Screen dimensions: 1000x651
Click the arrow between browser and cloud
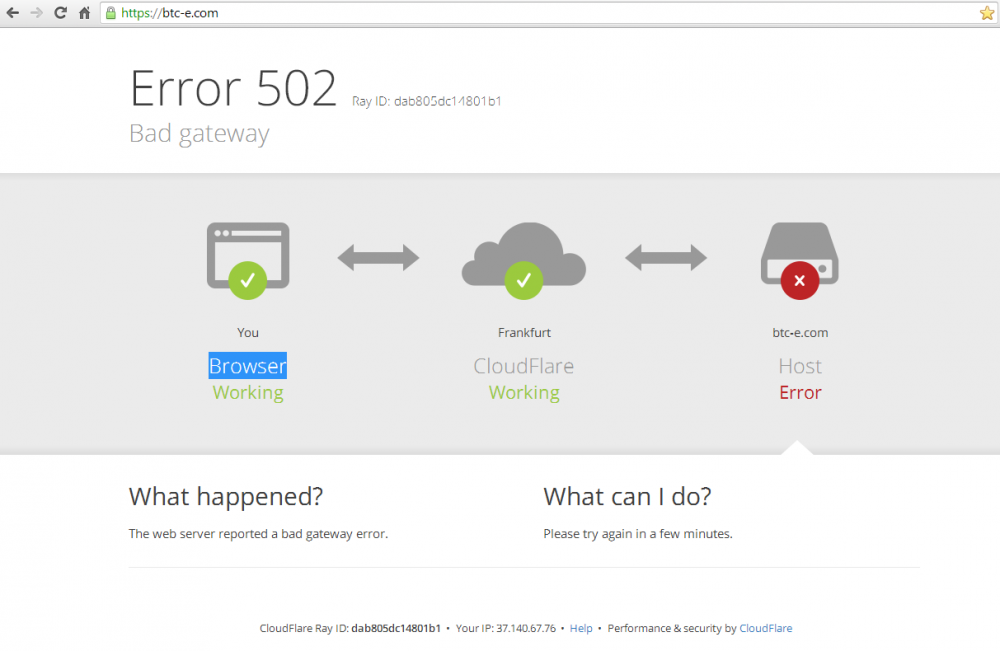(x=378, y=258)
